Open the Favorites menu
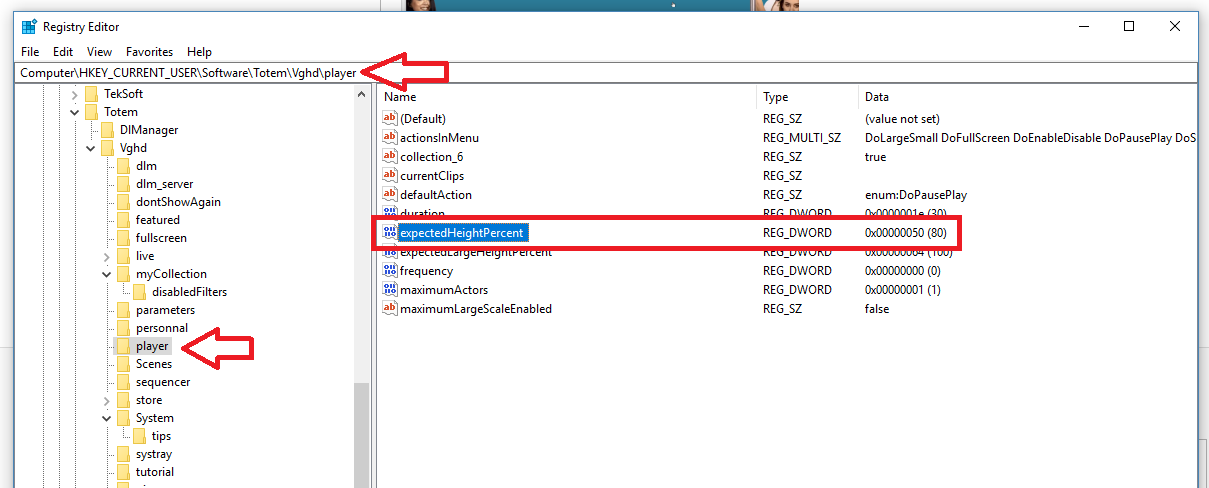Screen dimensions: 1209x488 click(149, 52)
